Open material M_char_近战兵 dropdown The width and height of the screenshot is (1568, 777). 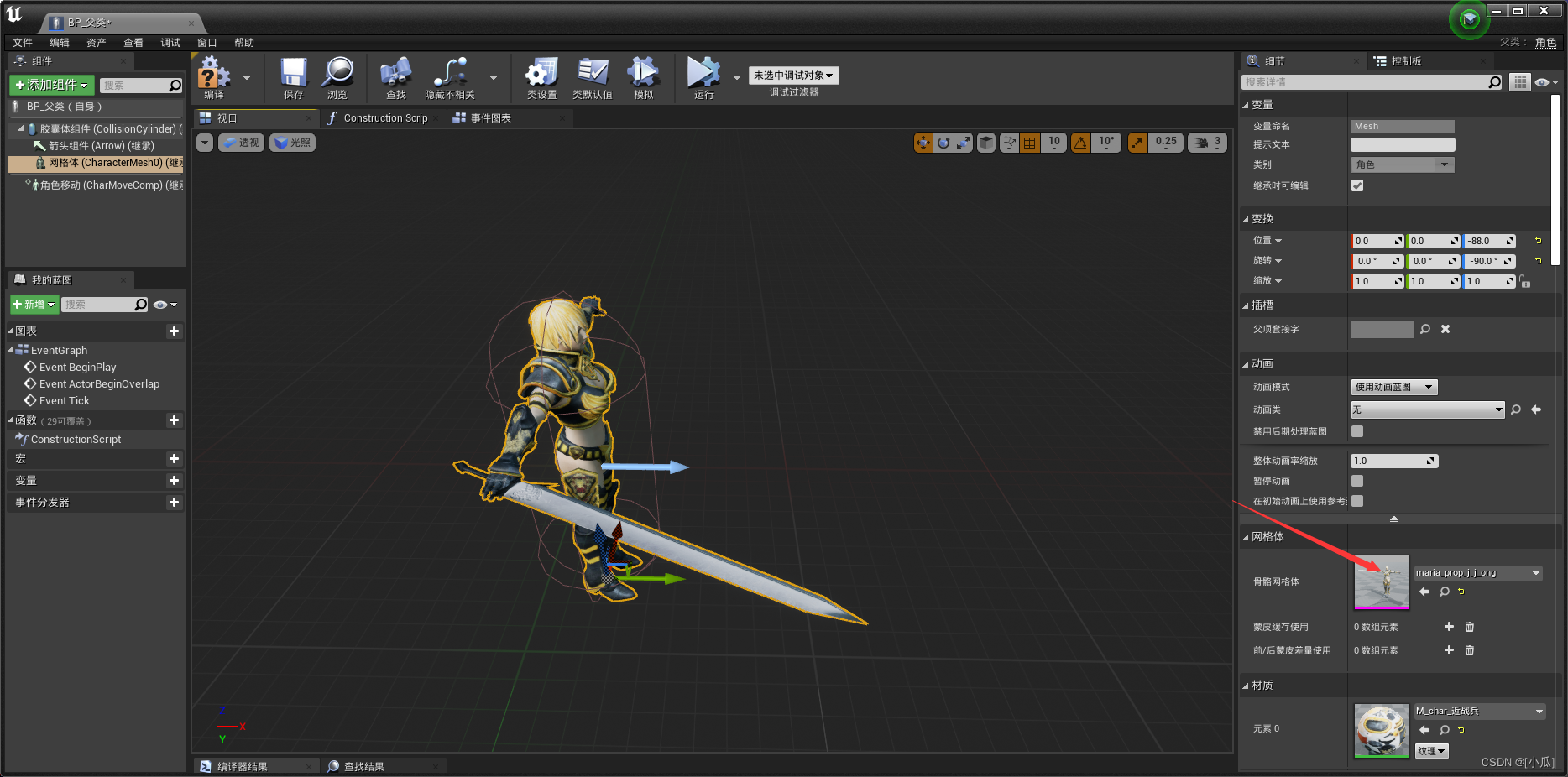(1480, 711)
